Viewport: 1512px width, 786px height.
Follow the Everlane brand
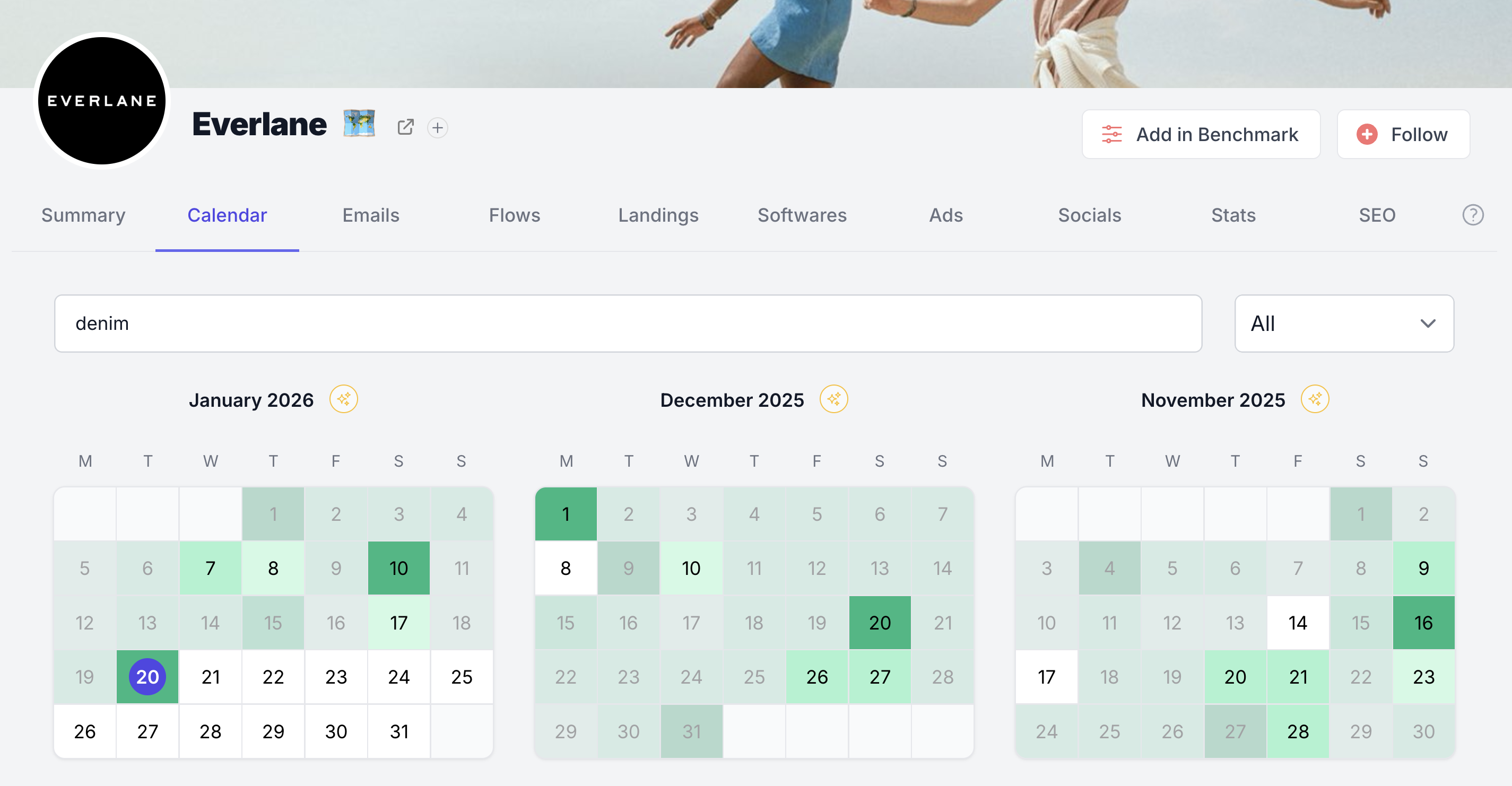(1403, 134)
